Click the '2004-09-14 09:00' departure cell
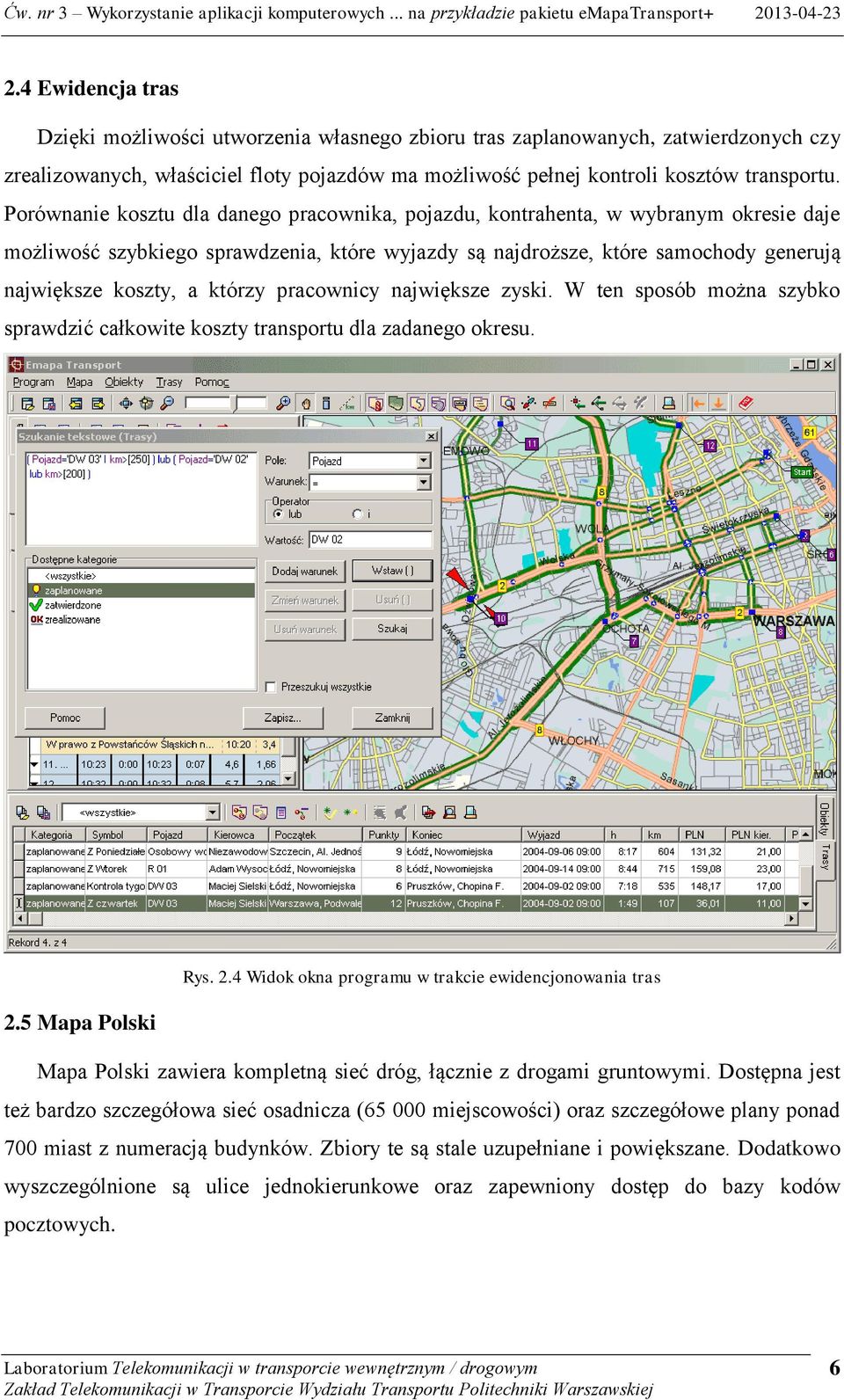This screenshot has height=1400, width=844. pos(563,869)
